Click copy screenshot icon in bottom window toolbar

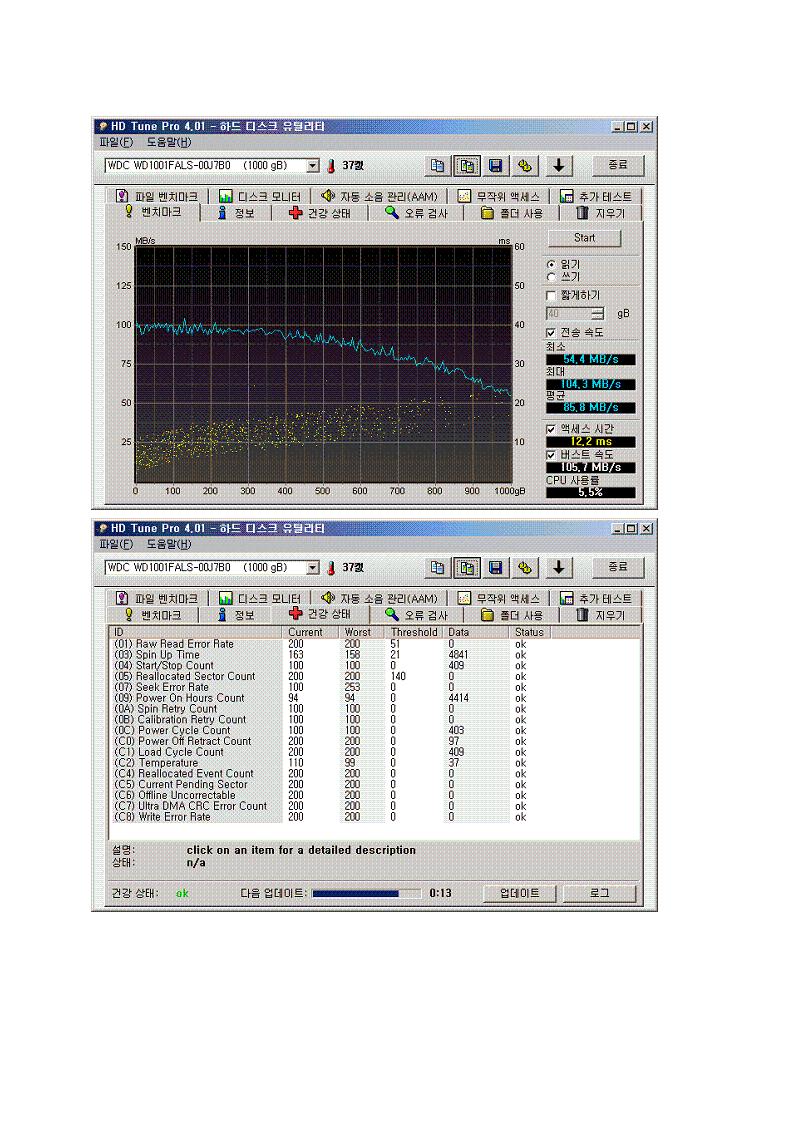pos(467,568)
